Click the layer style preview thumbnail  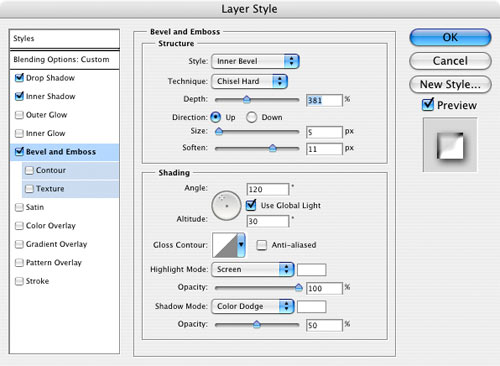450,145
